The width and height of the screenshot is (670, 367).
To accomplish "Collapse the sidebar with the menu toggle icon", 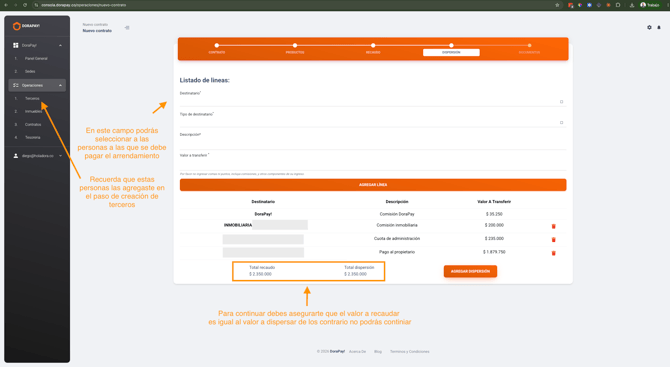I will click(x=127, y=28).
